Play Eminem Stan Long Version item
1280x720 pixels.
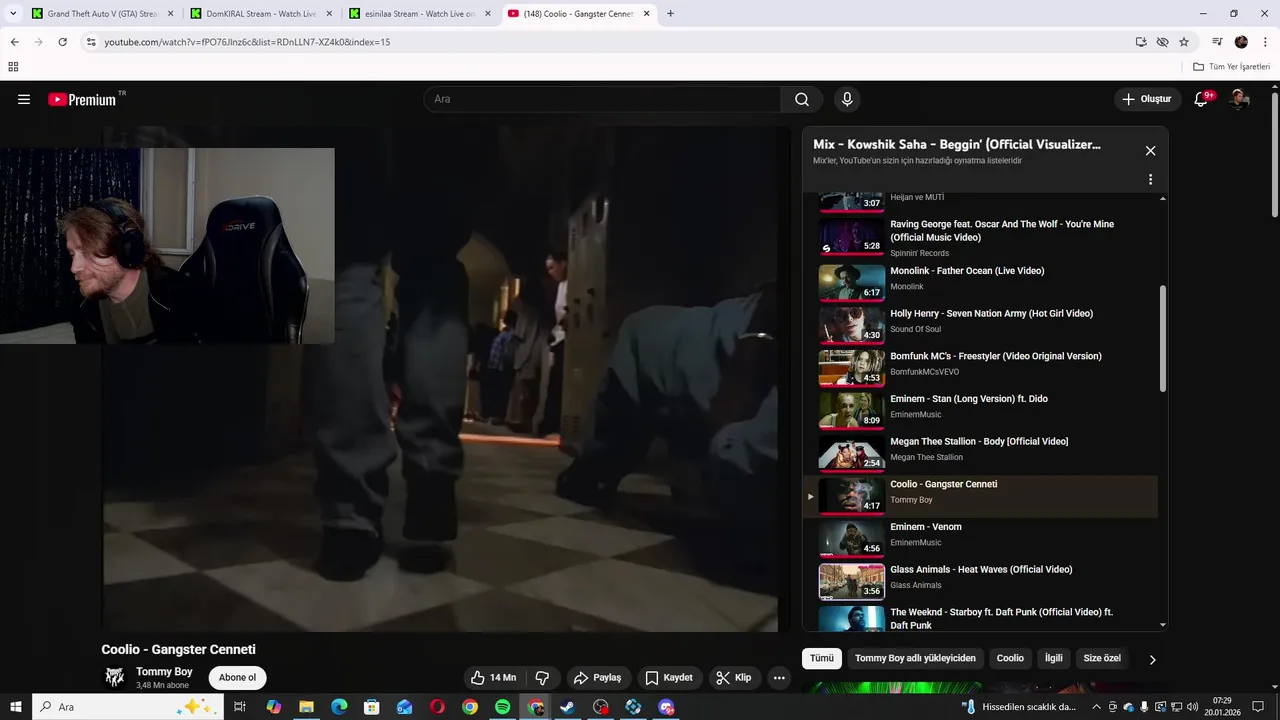[980, 409]
